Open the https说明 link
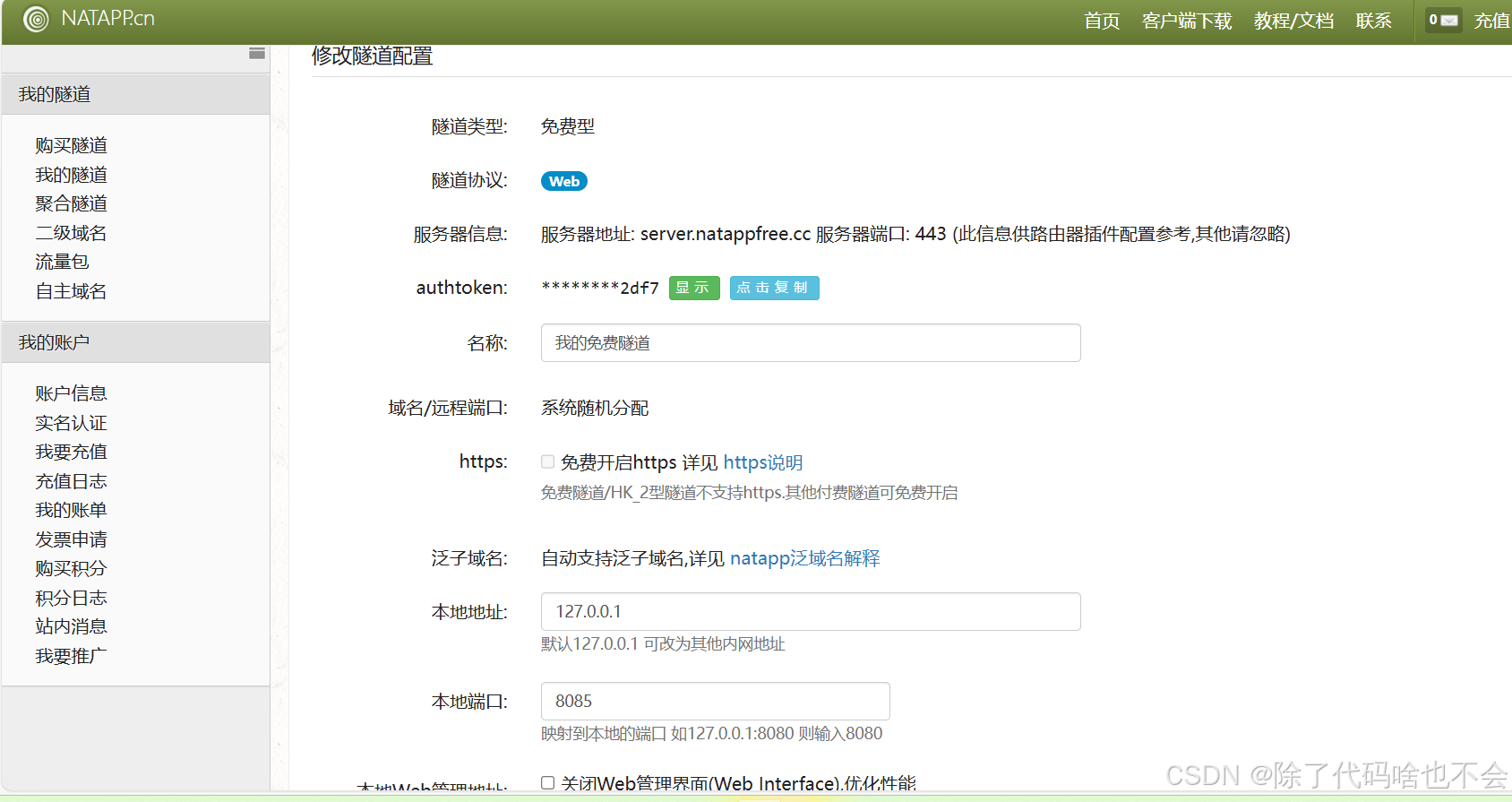Viewport: 1512px width, 802px height. tap(763, 462)
